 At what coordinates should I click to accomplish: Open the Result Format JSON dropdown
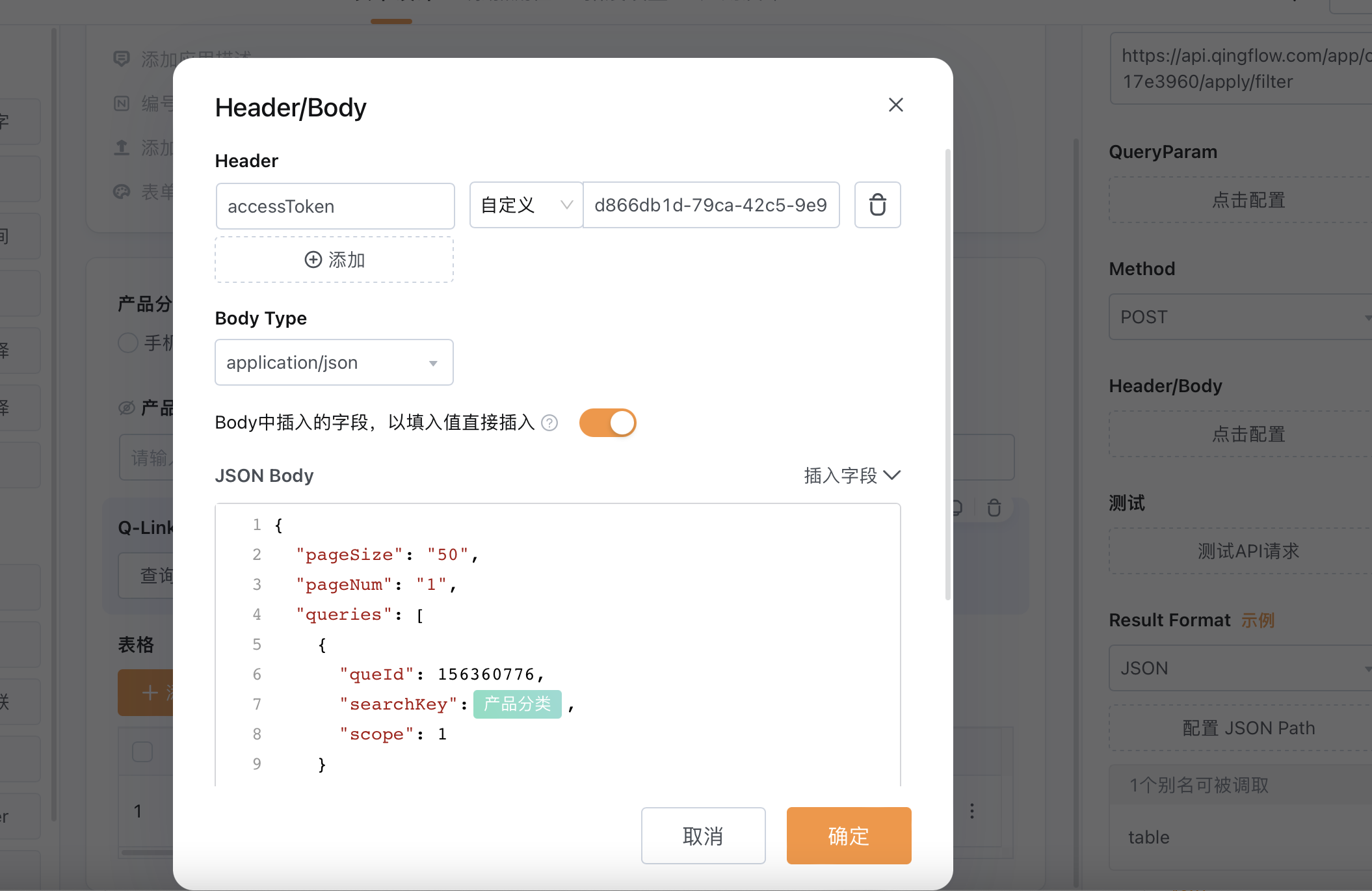click(1241, 668)
